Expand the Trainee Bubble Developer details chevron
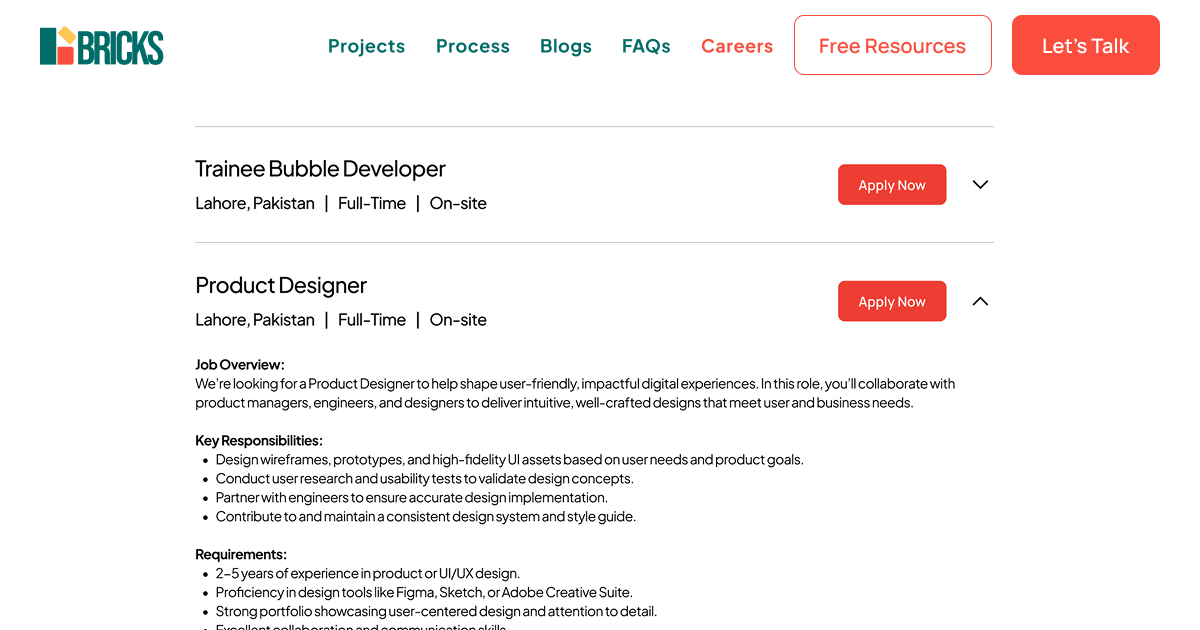Screen dimensions: 1200x630 click(x=980, y=185)
